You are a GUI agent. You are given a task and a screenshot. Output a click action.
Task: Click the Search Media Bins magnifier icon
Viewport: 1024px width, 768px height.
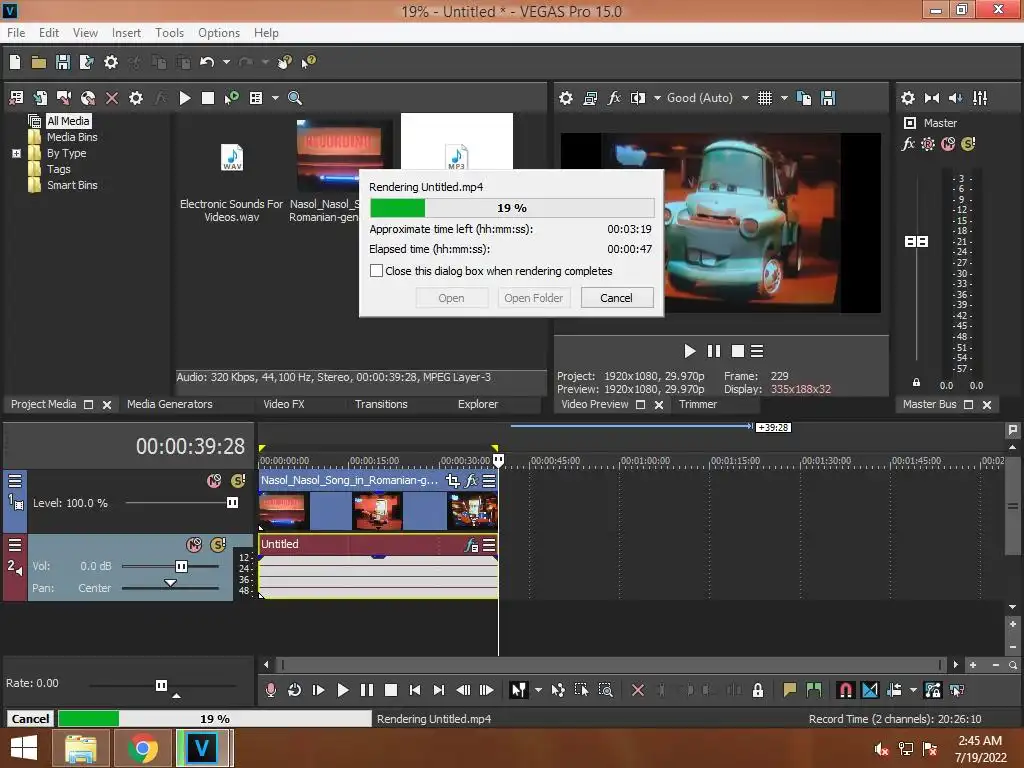click(x=295, y=98)
